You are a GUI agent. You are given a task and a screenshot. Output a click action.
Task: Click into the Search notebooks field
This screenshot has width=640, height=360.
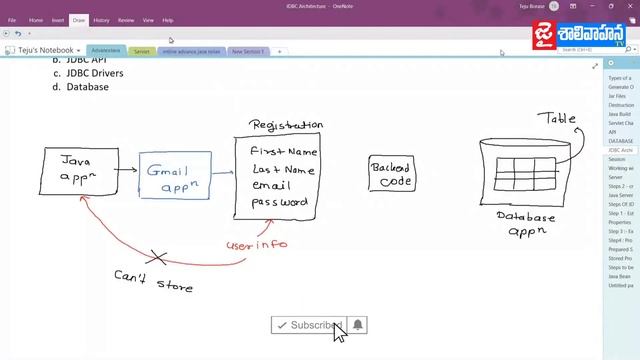coord(591,49)
